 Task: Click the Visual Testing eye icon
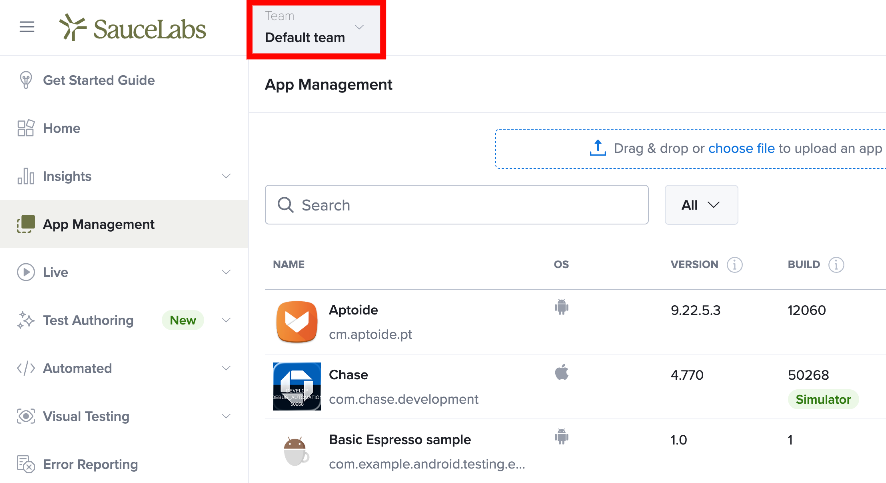(25, 416)
